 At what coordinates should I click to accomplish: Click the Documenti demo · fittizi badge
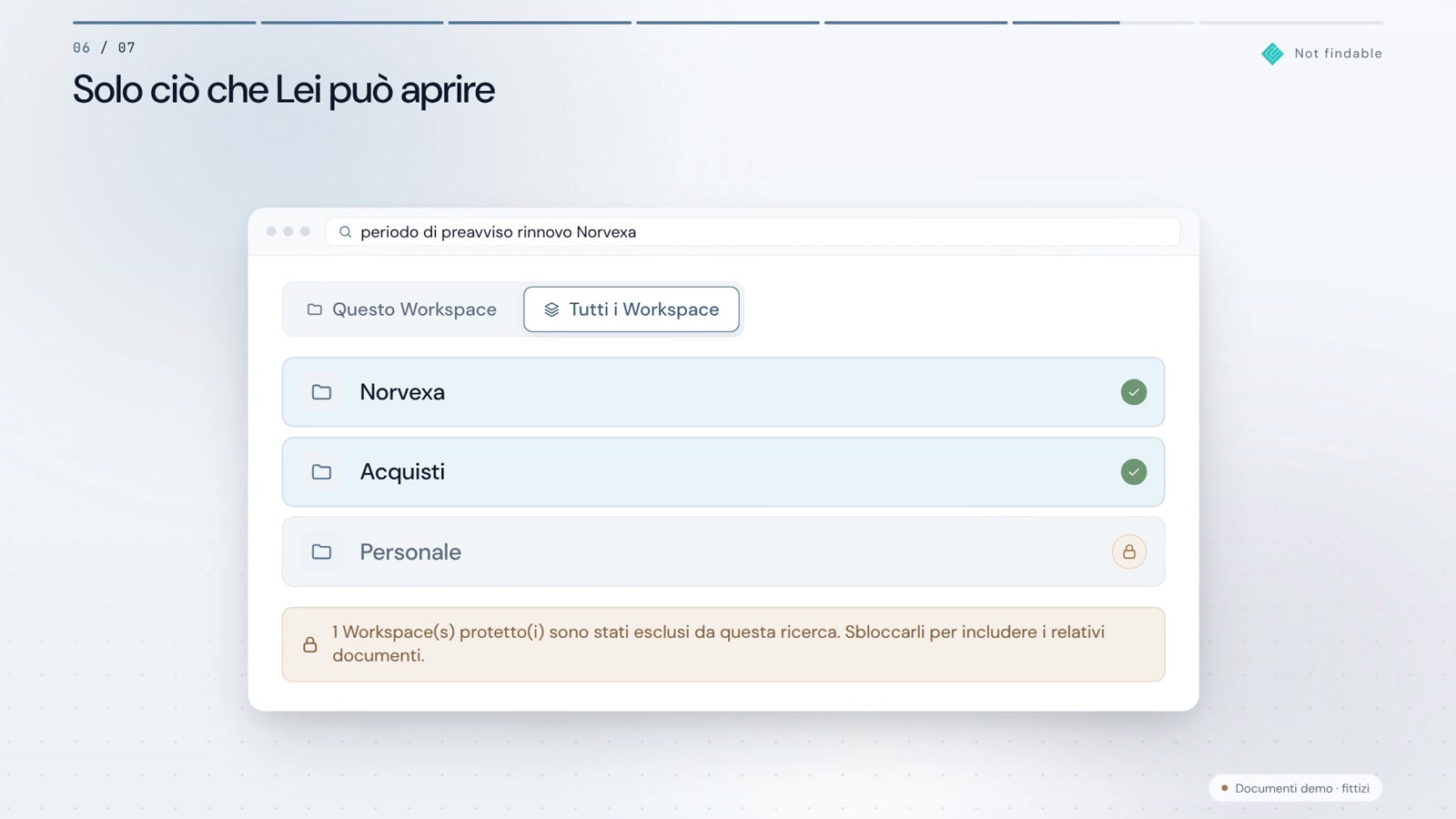tap(1295, 788)
